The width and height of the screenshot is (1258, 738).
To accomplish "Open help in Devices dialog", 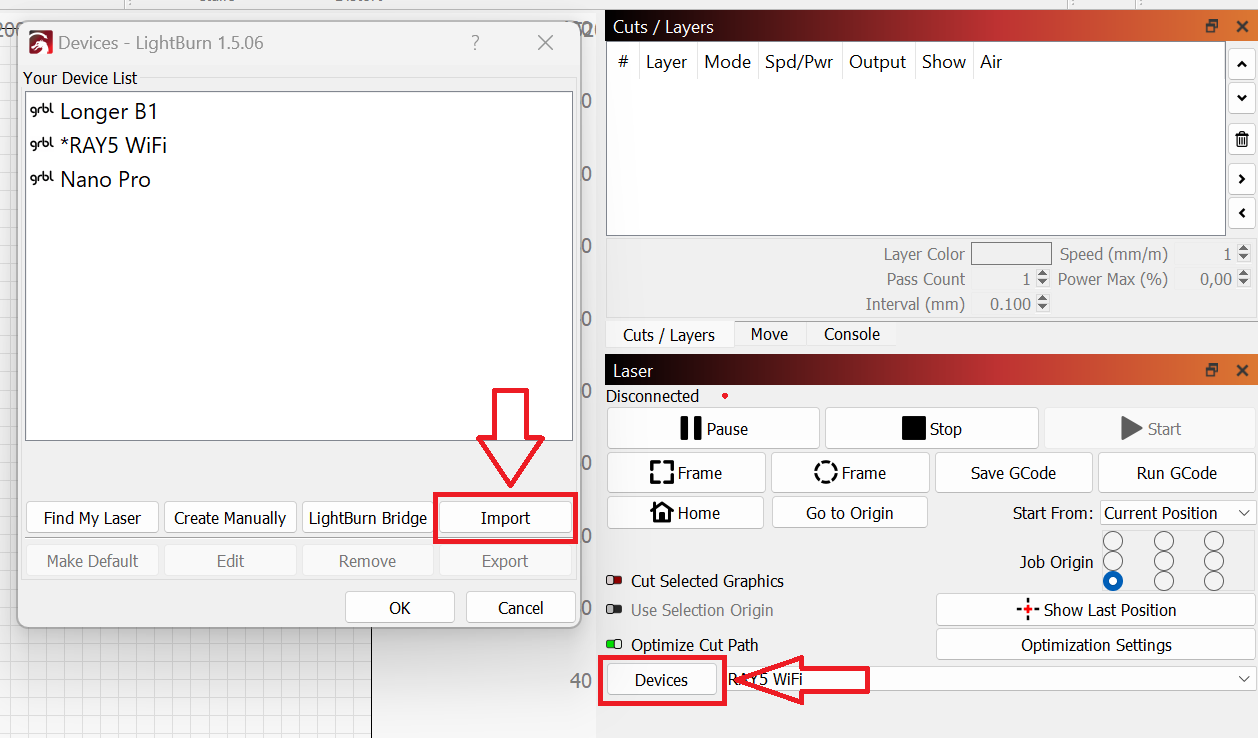I will tap(475, 43).
